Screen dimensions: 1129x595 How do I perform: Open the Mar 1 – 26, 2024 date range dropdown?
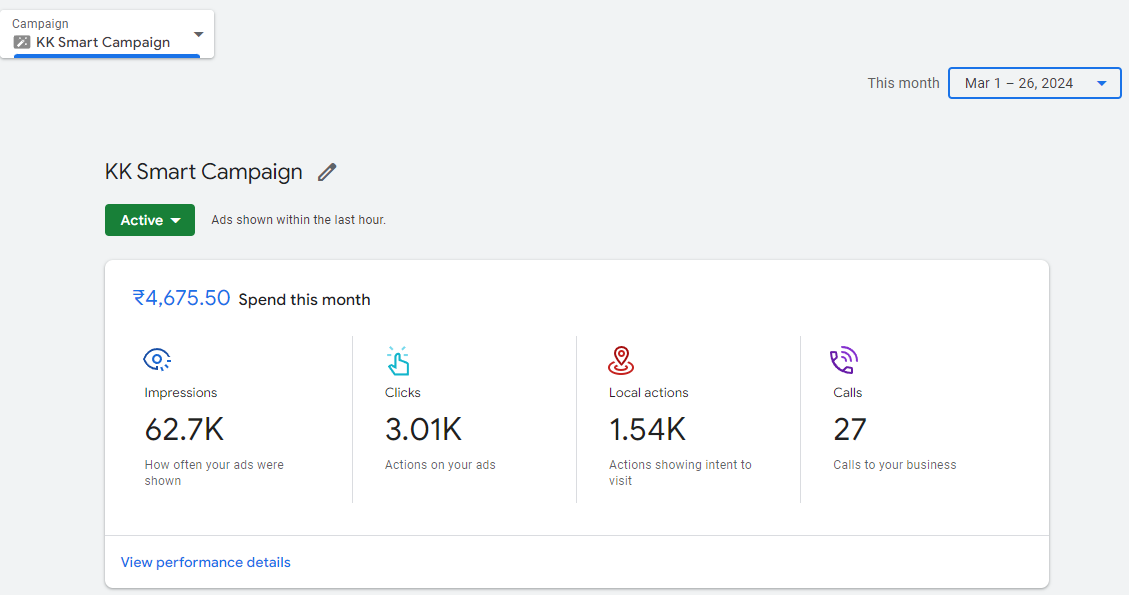coord(1034,83)
